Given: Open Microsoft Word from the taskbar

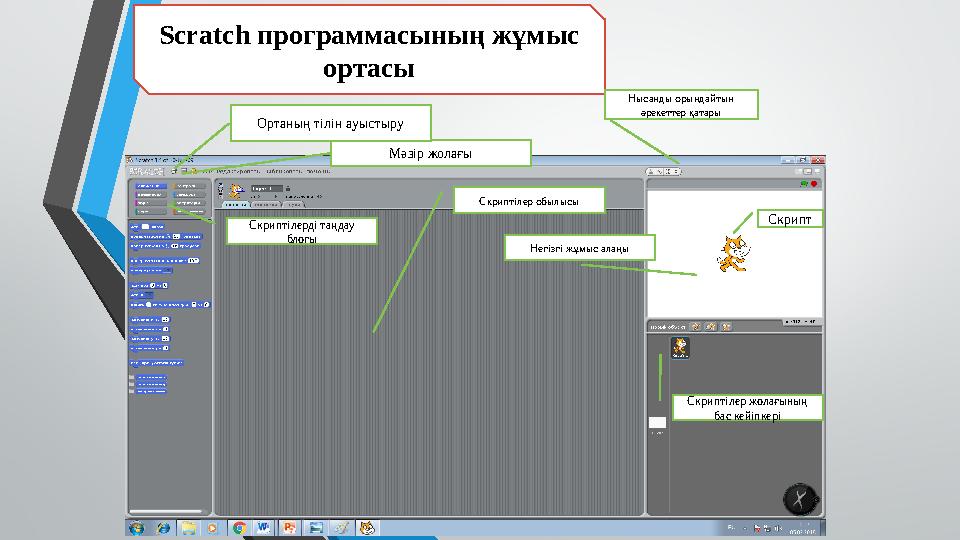Looking at the screenshot, I should click(x=264, y=528).
